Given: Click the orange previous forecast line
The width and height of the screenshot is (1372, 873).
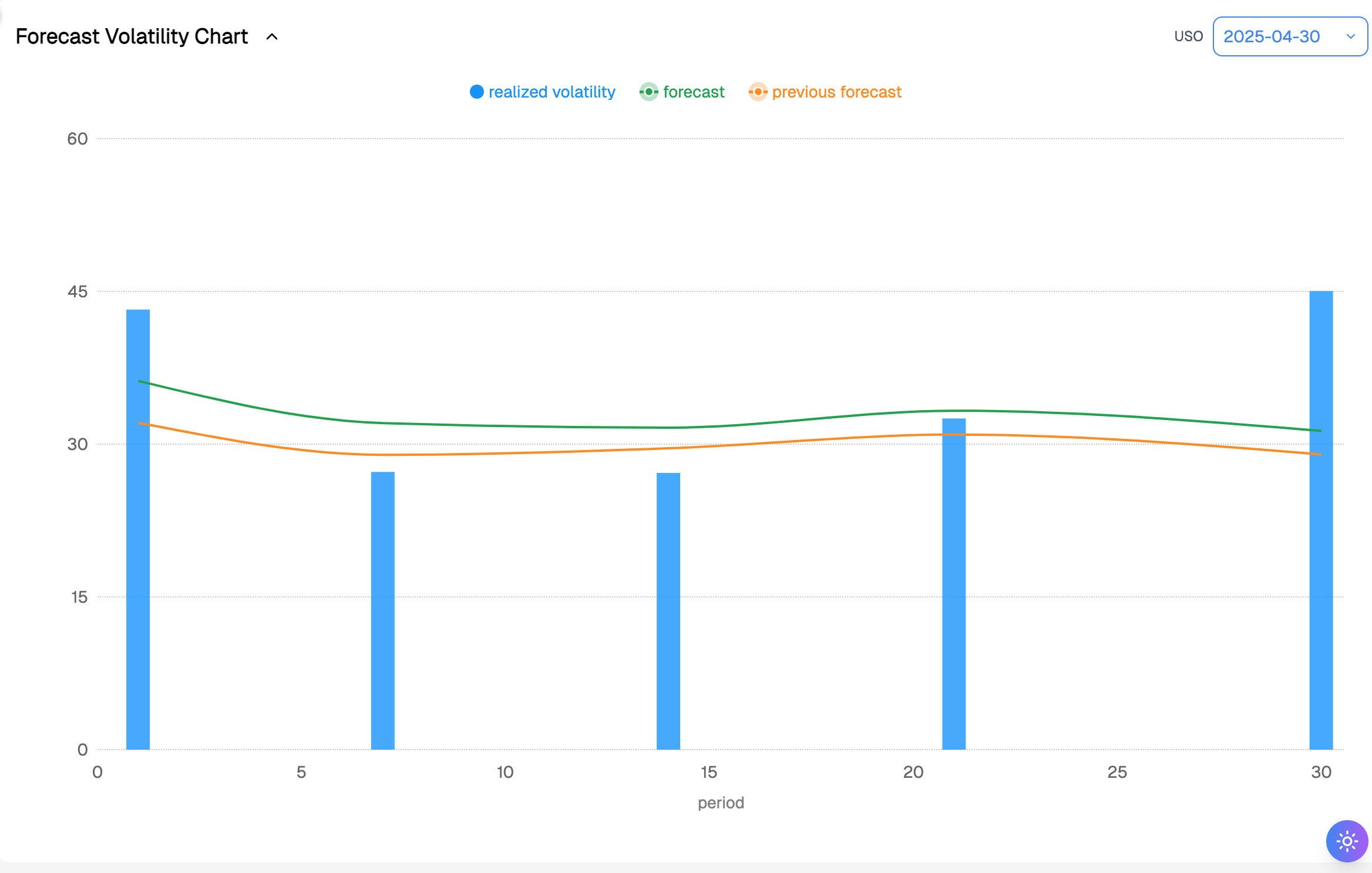Looking at the screenshot, I should [529, 452].
